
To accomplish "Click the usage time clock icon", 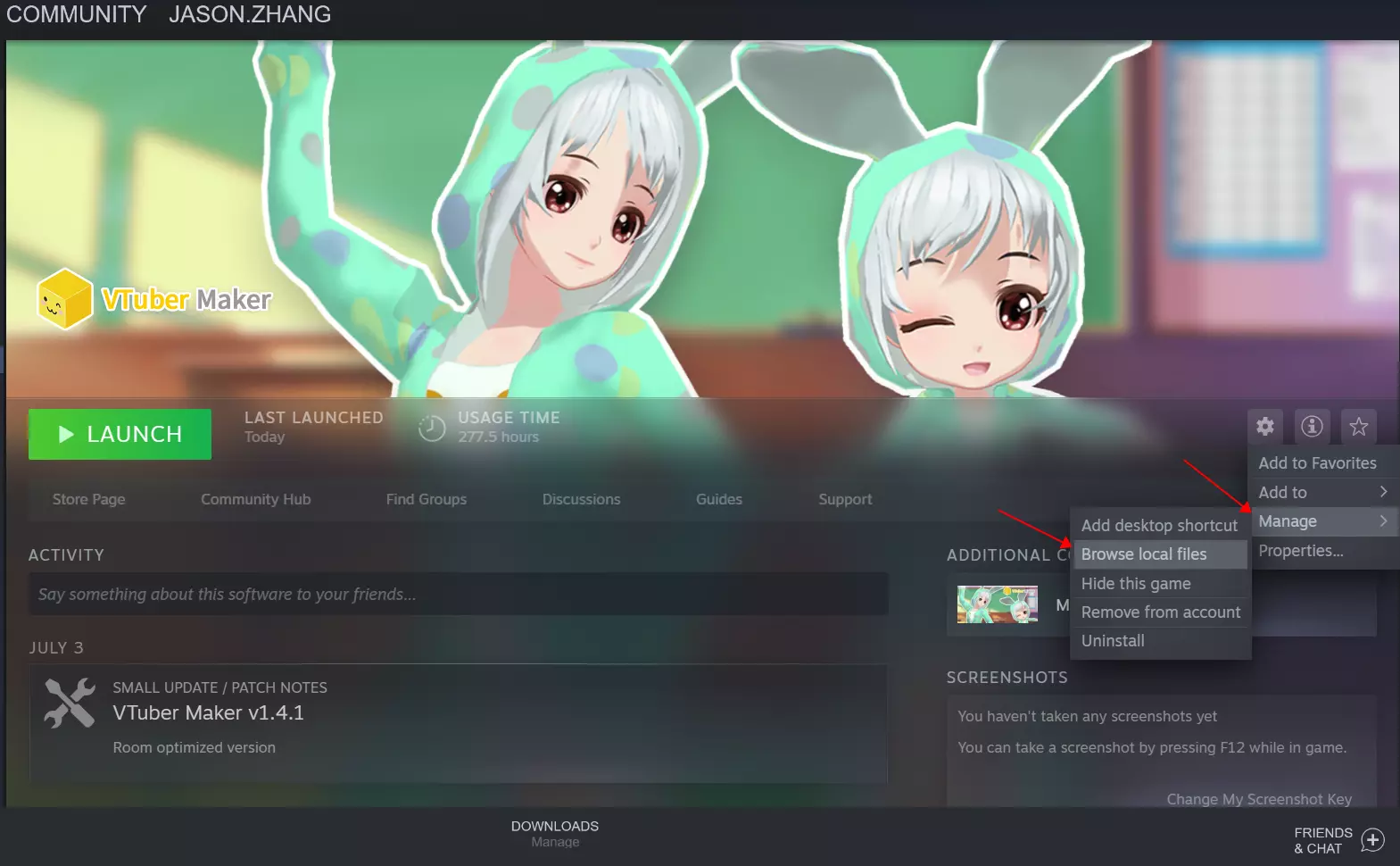I will (x=432, y=429).
